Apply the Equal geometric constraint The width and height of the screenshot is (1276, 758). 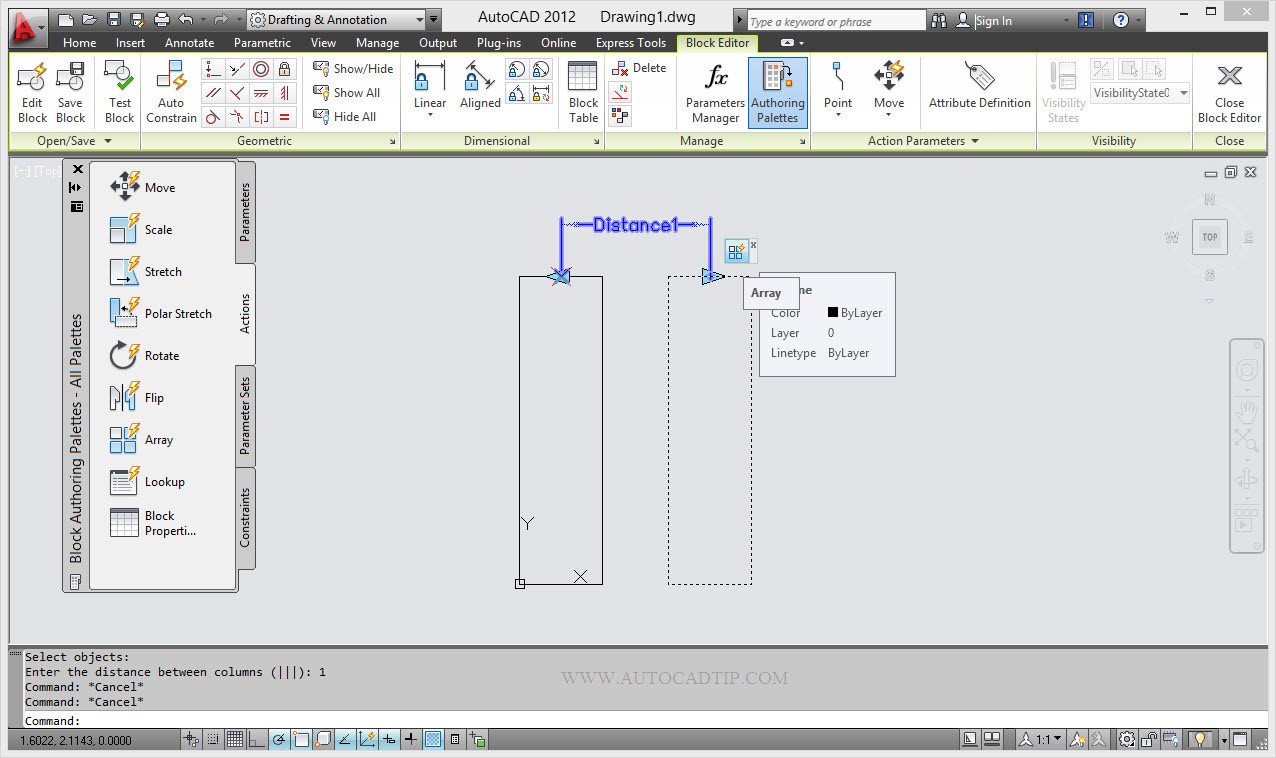pyautogui.click(x=285, y=117)
